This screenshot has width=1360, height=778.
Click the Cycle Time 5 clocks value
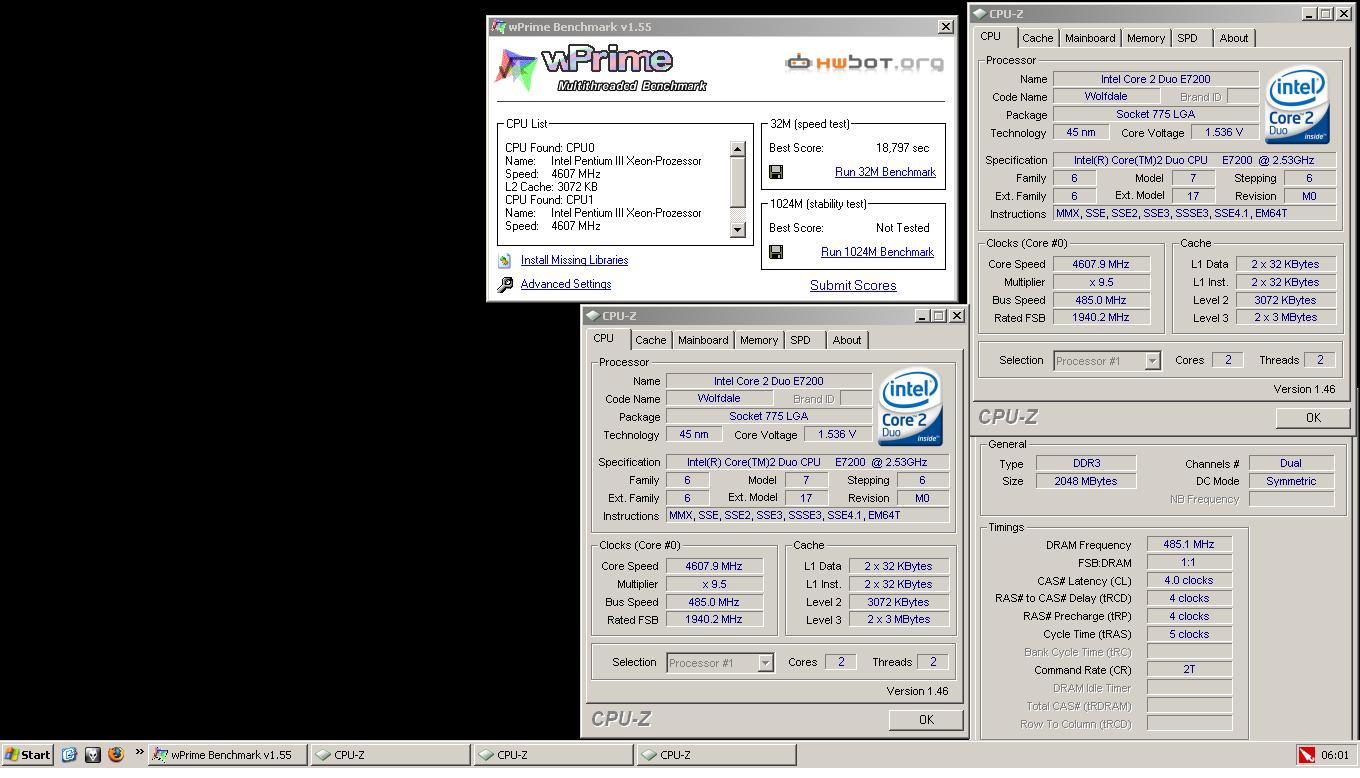pos(1189,635)
